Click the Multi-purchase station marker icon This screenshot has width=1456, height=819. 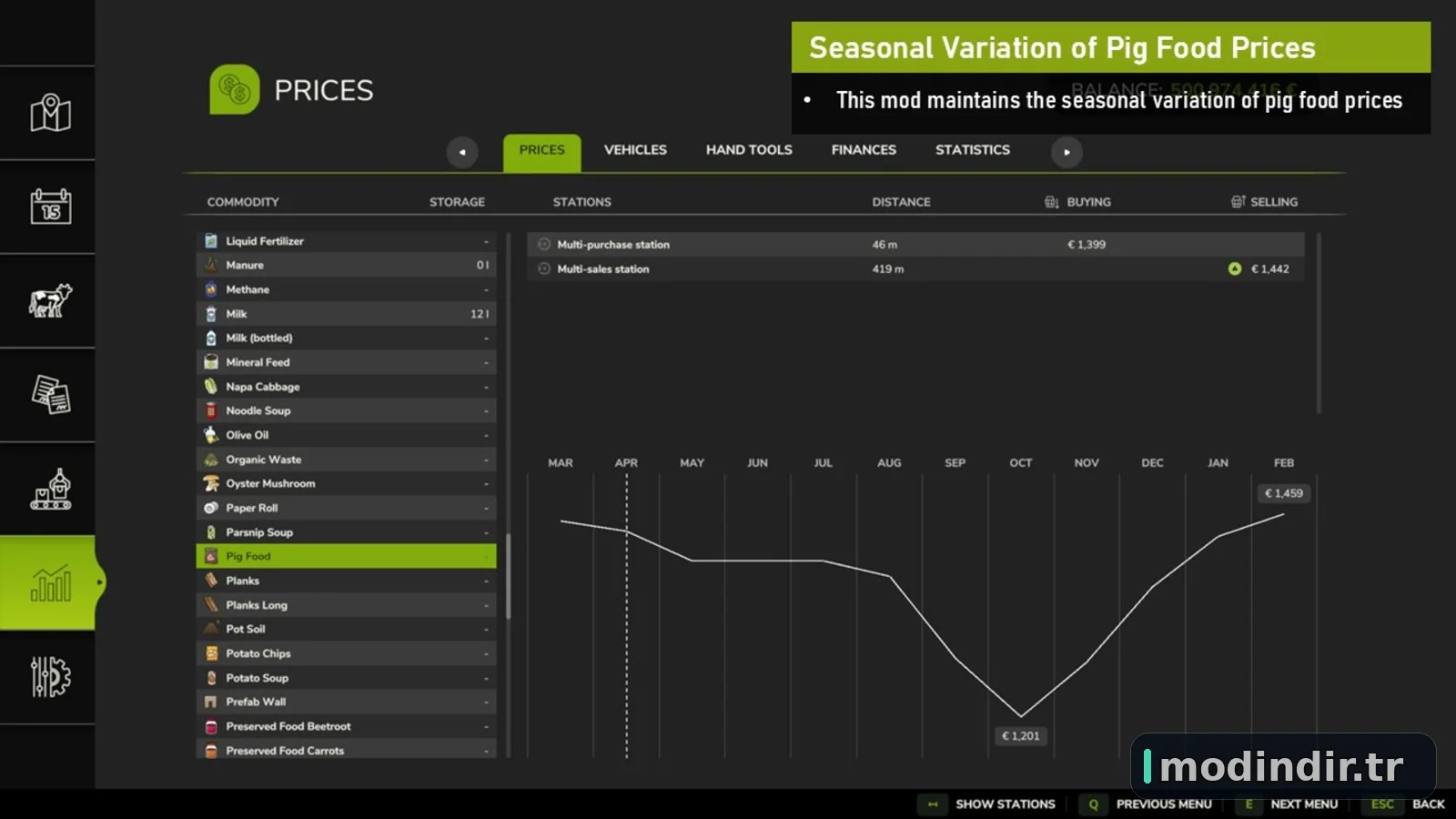tap(544, 244)
